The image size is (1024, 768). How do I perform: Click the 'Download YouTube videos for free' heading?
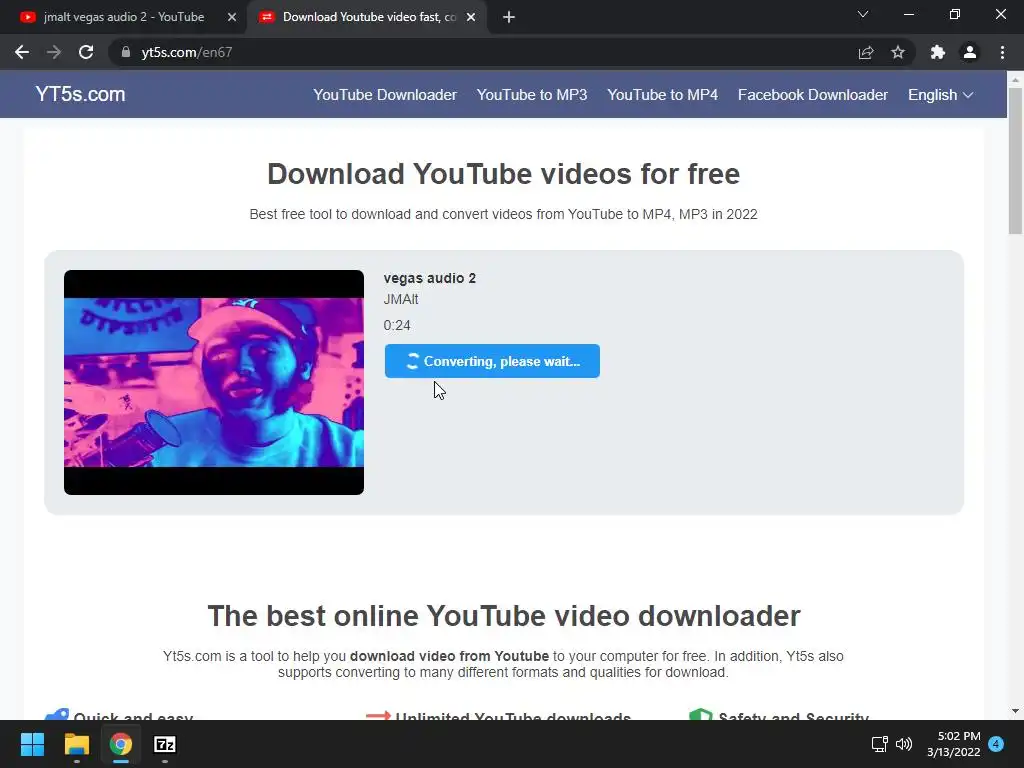504,174
